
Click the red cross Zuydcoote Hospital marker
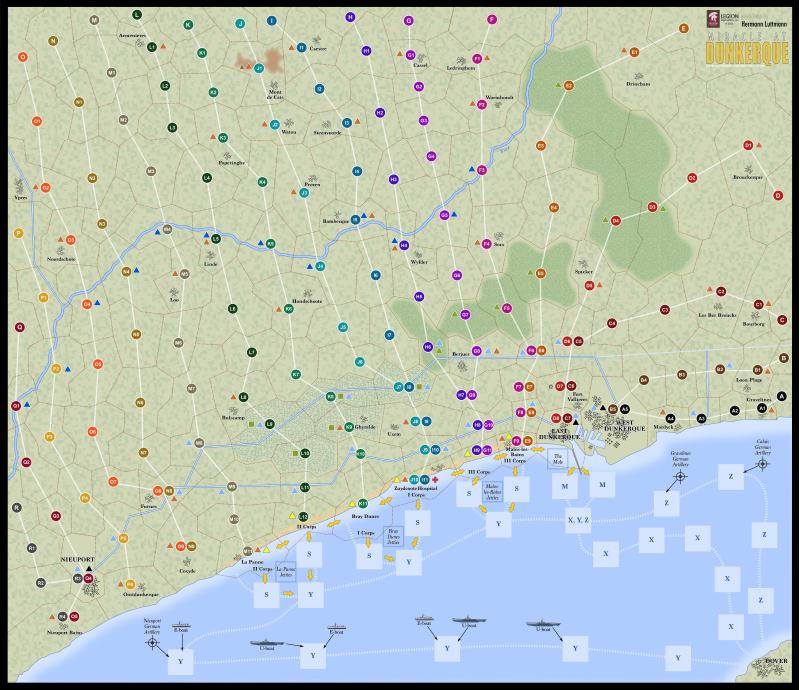[435, 479]
